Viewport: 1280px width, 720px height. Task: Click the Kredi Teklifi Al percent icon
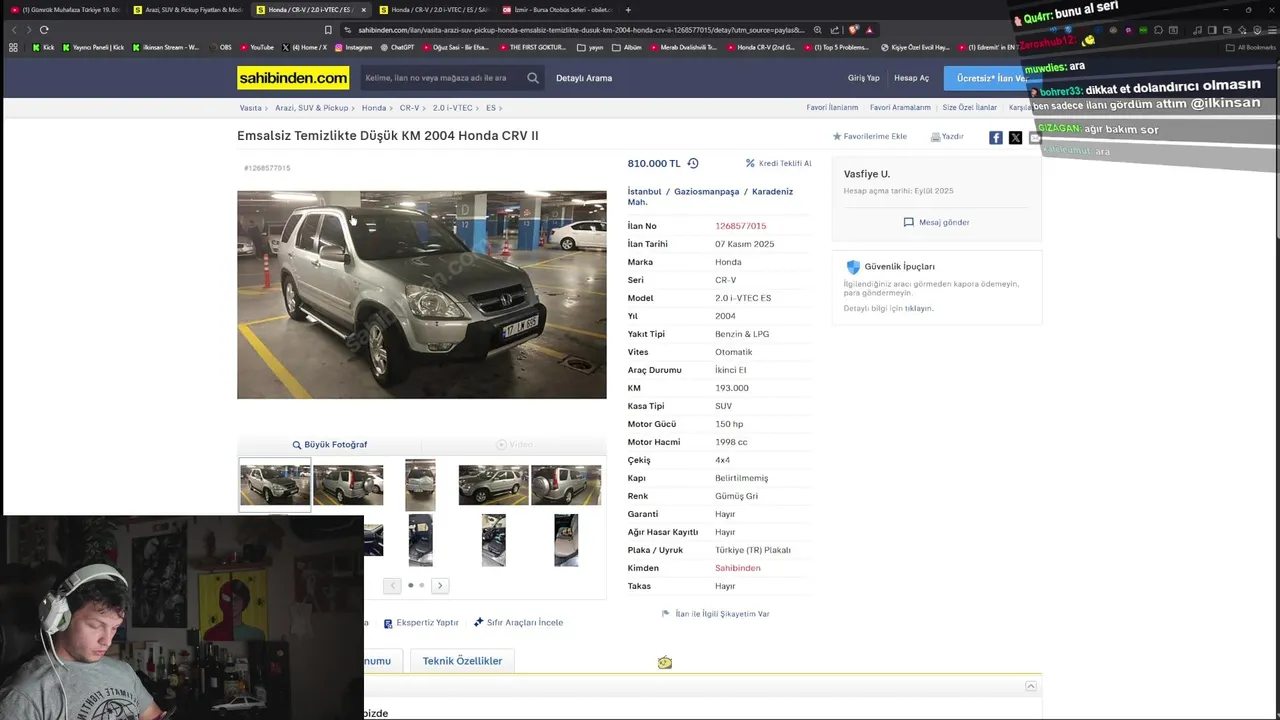click(750, 163)
